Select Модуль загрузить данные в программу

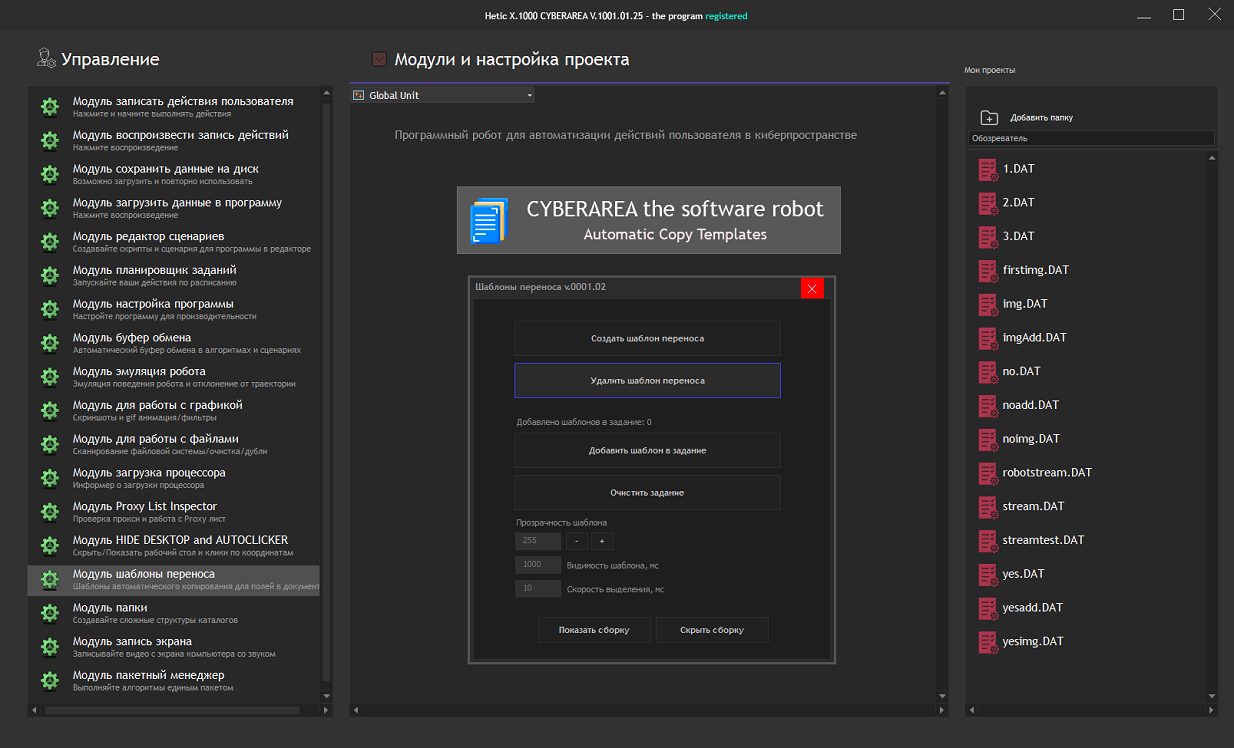click(173, 208)
